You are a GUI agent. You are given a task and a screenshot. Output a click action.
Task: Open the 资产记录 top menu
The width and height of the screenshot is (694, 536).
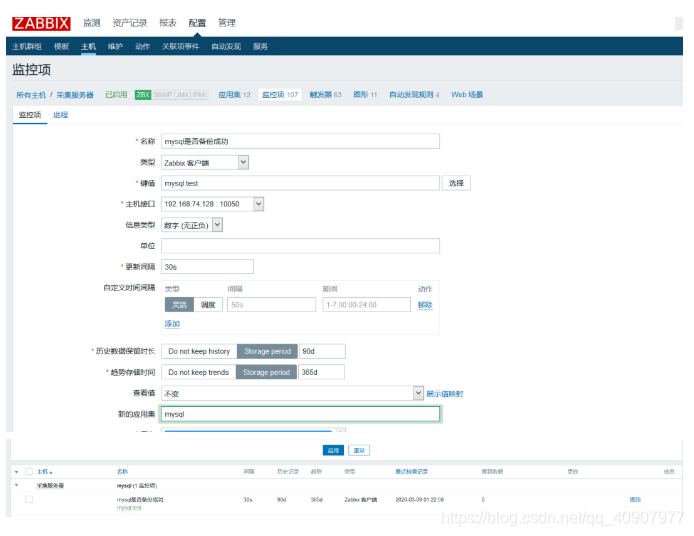point(129,23)
